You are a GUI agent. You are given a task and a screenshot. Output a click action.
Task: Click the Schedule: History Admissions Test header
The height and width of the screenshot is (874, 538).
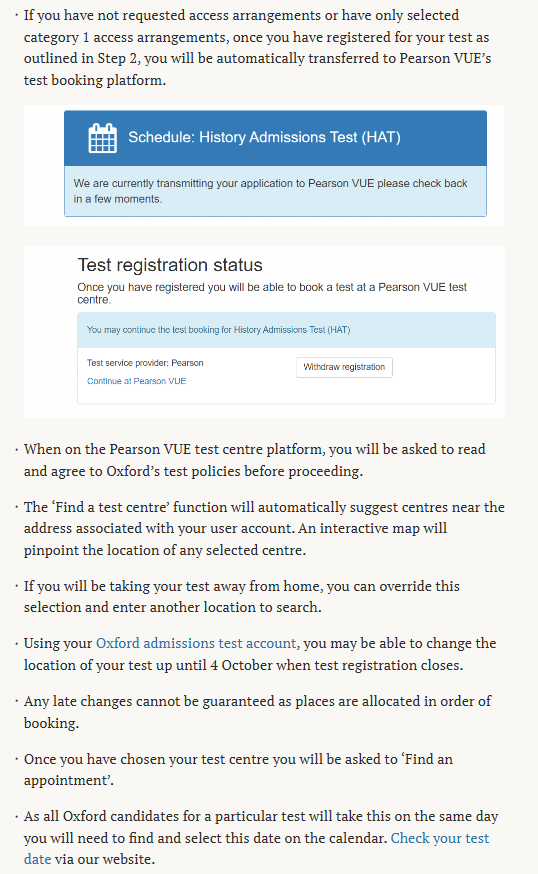275,138
